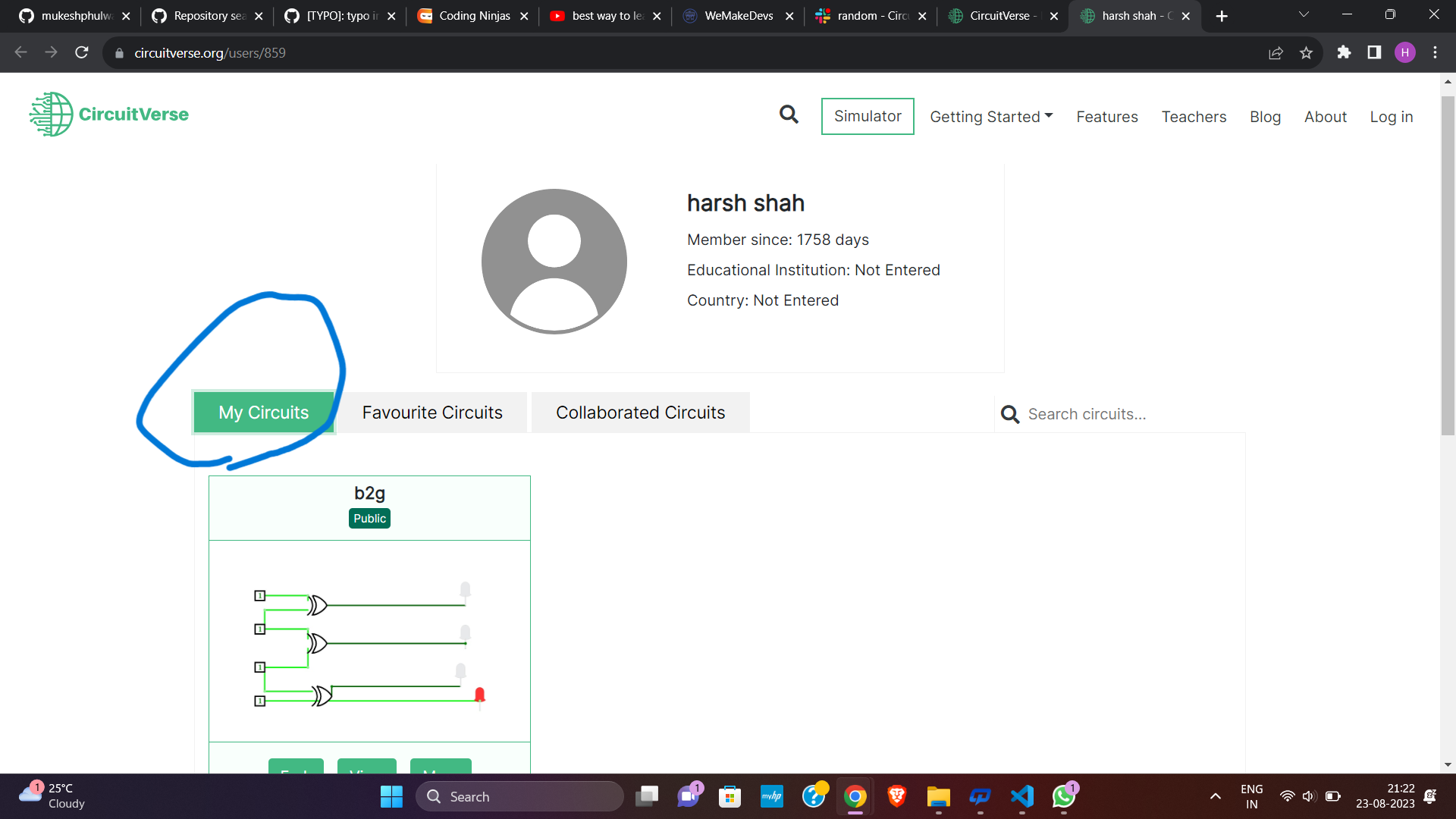The width and height of the screenshot is (1456, 819).
Task: Click the share page icon in address bar
Action: 1276,53
